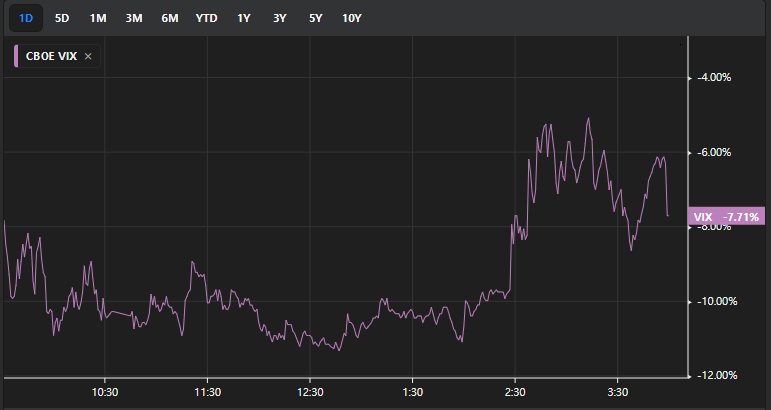
Task: Click the VIX -7.71% price tag
Action: (x=726, y=216)
